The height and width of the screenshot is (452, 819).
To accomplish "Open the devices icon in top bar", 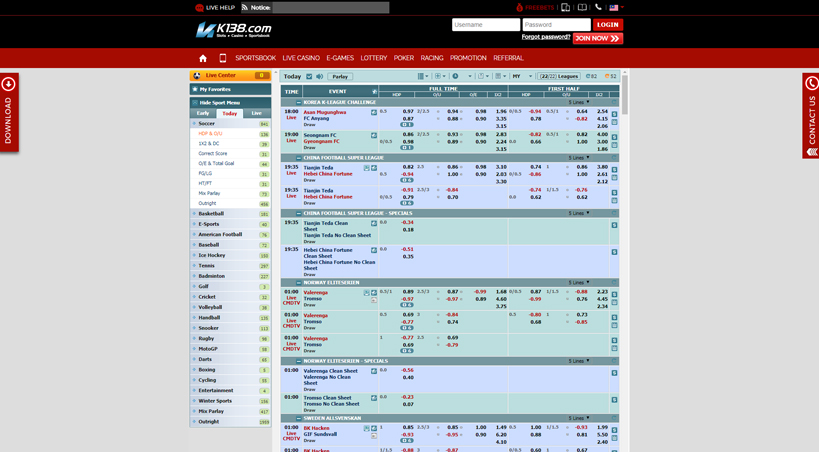I will [565, 7].
